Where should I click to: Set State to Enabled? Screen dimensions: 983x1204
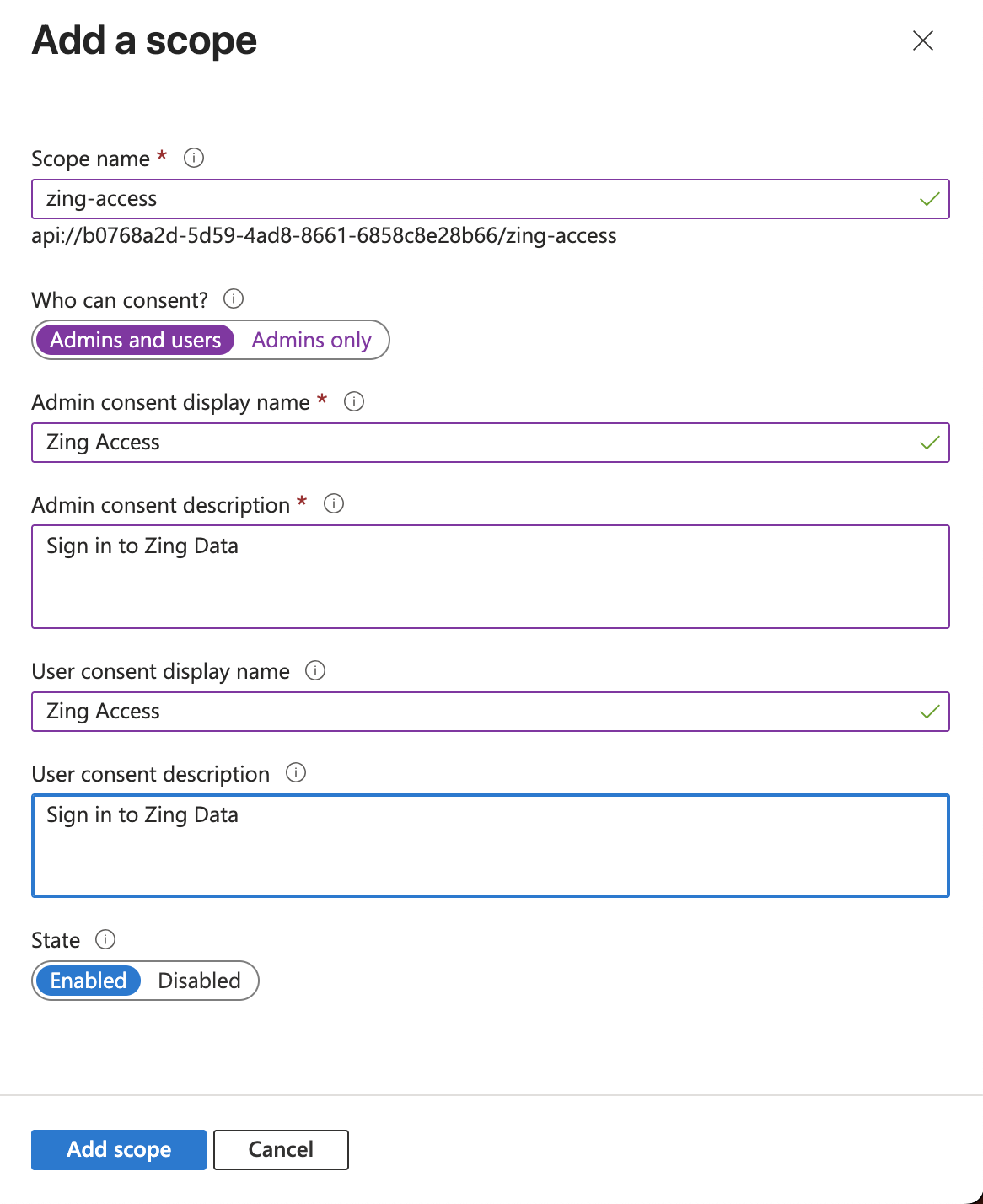[x=88, y=981]
